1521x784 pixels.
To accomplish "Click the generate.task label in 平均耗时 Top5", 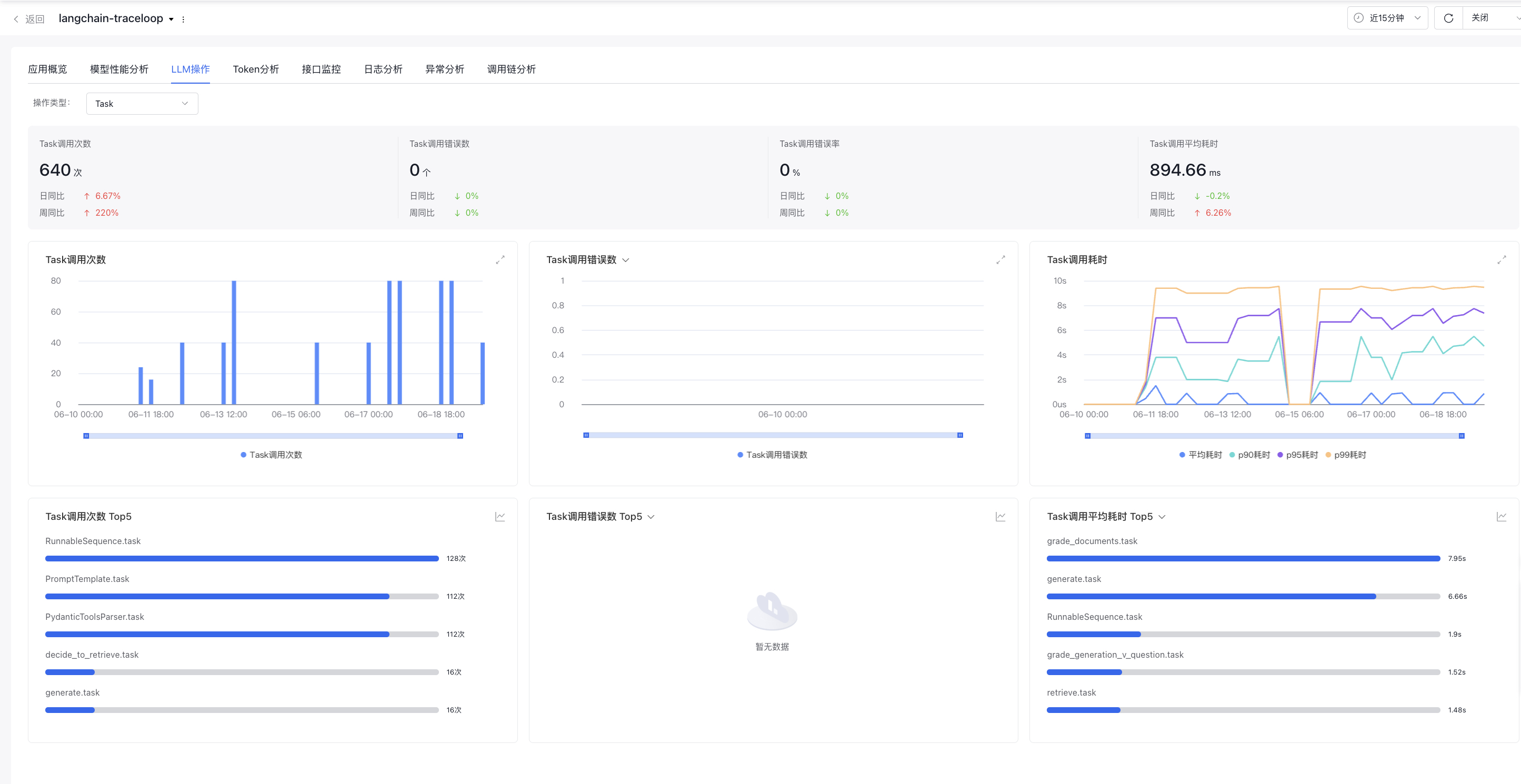I will tap(1074, 579).
